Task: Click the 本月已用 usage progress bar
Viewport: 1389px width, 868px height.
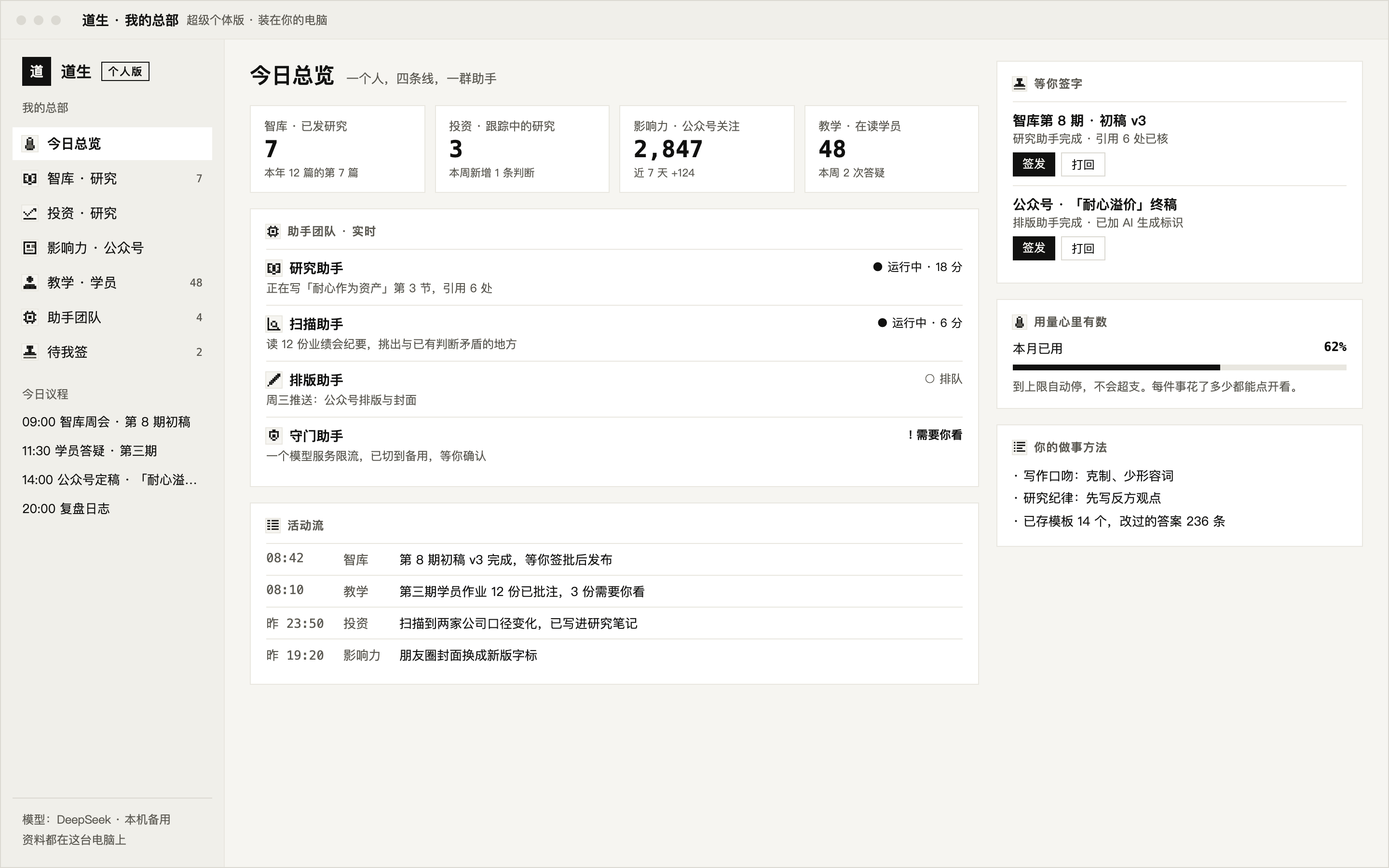Action: coord(1180,367)
